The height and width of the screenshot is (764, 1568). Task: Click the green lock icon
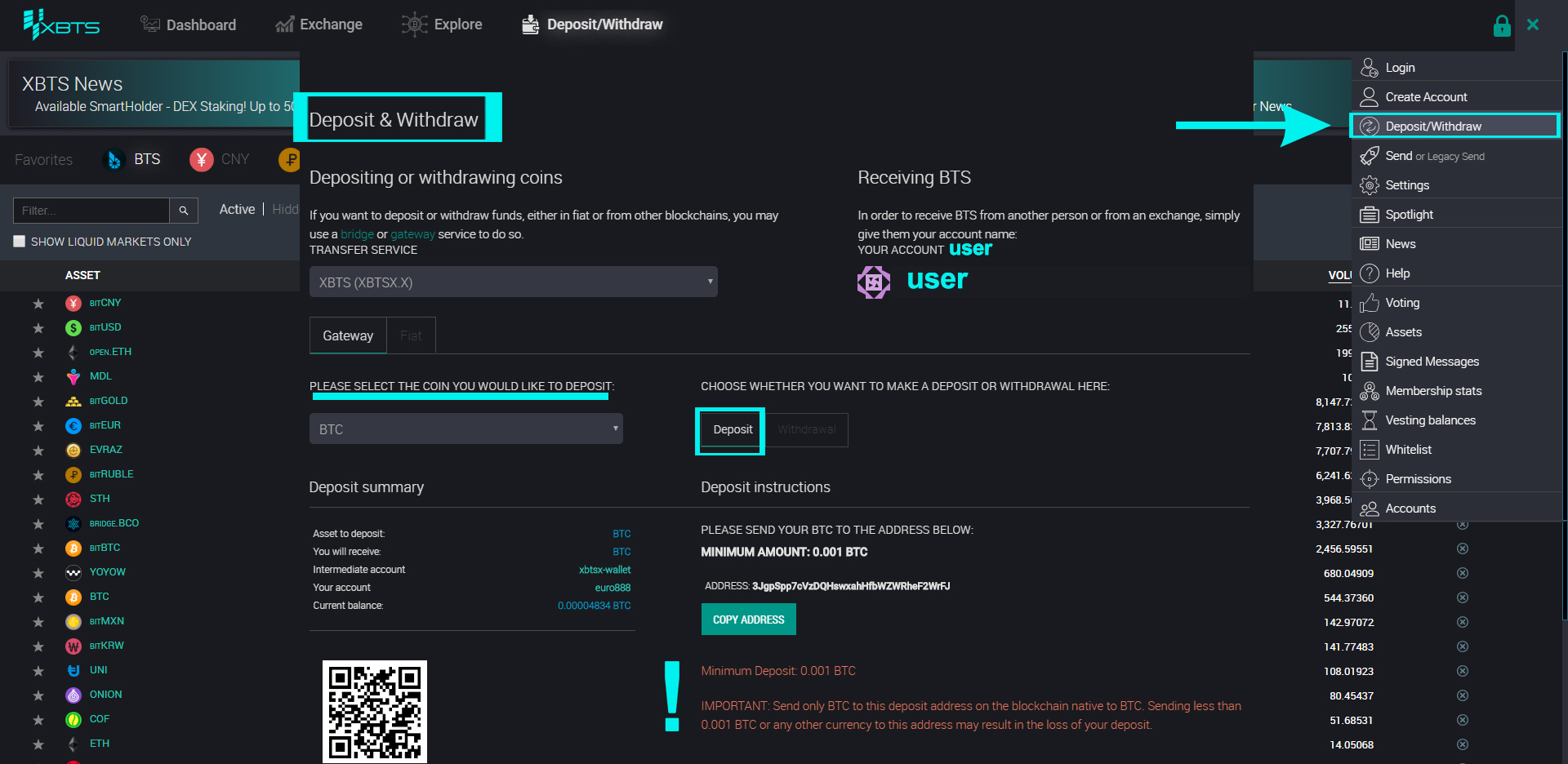(x=1502, y=25)
